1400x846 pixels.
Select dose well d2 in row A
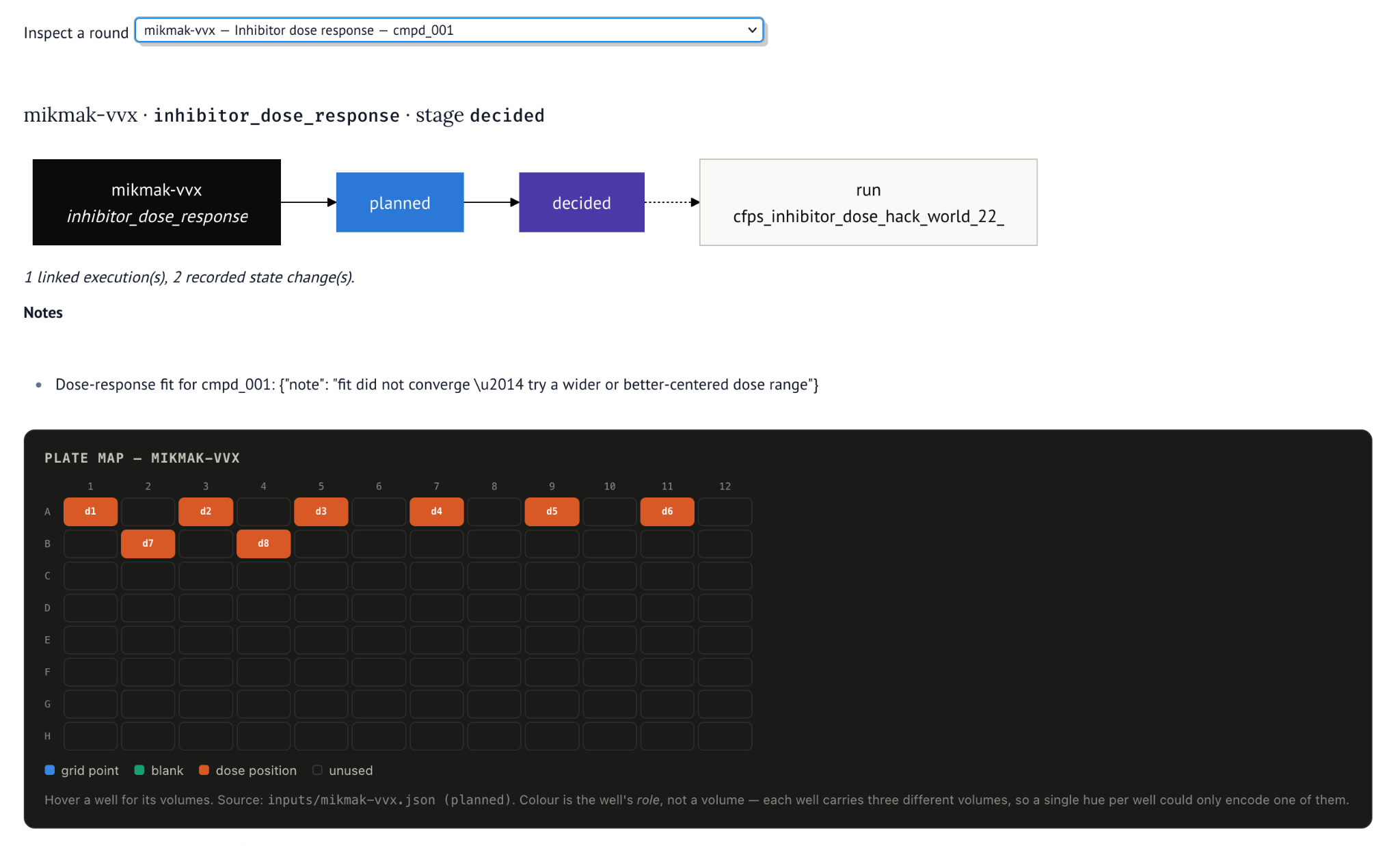[x=206, y=512]
